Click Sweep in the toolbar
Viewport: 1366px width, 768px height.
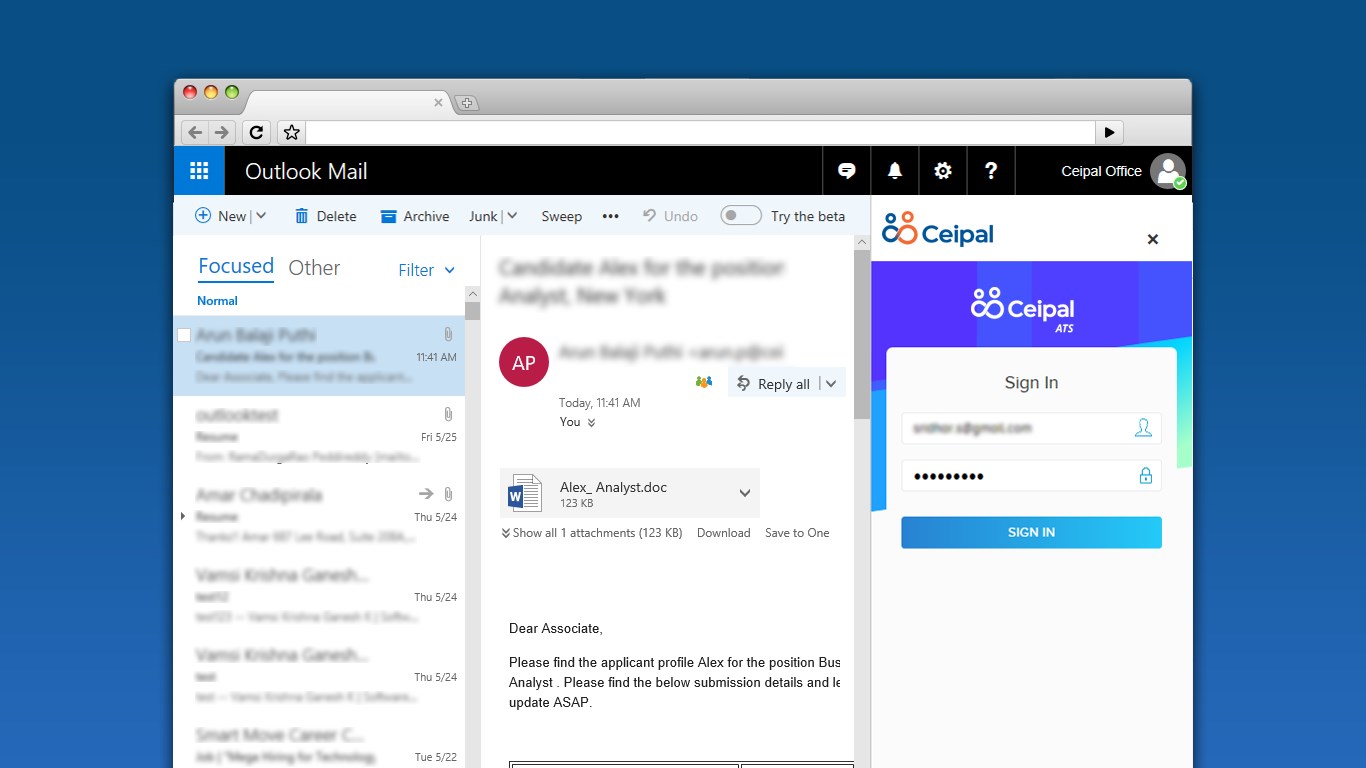click(x=562, y=216)
